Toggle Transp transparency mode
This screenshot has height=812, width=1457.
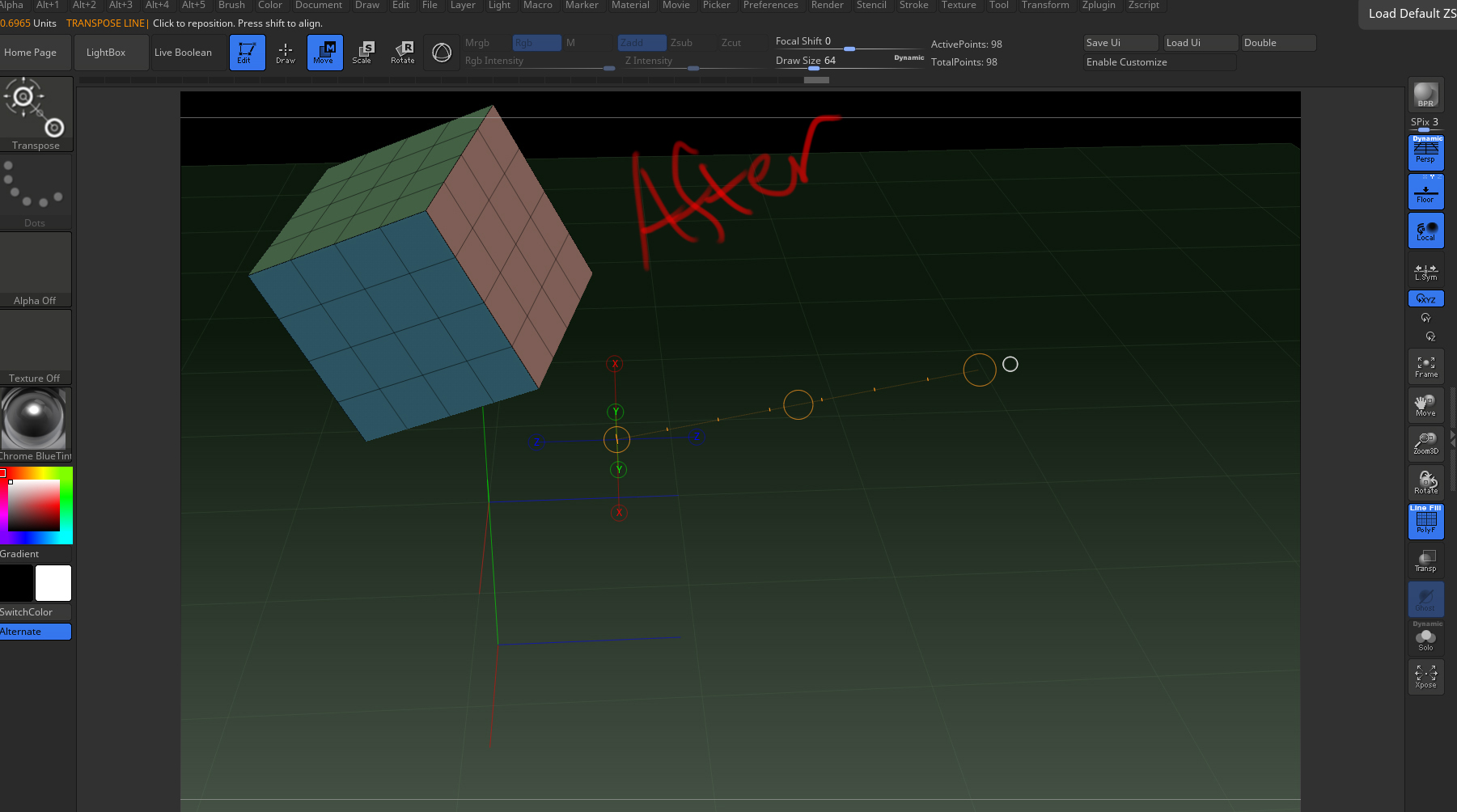[x=1425, y=560]
